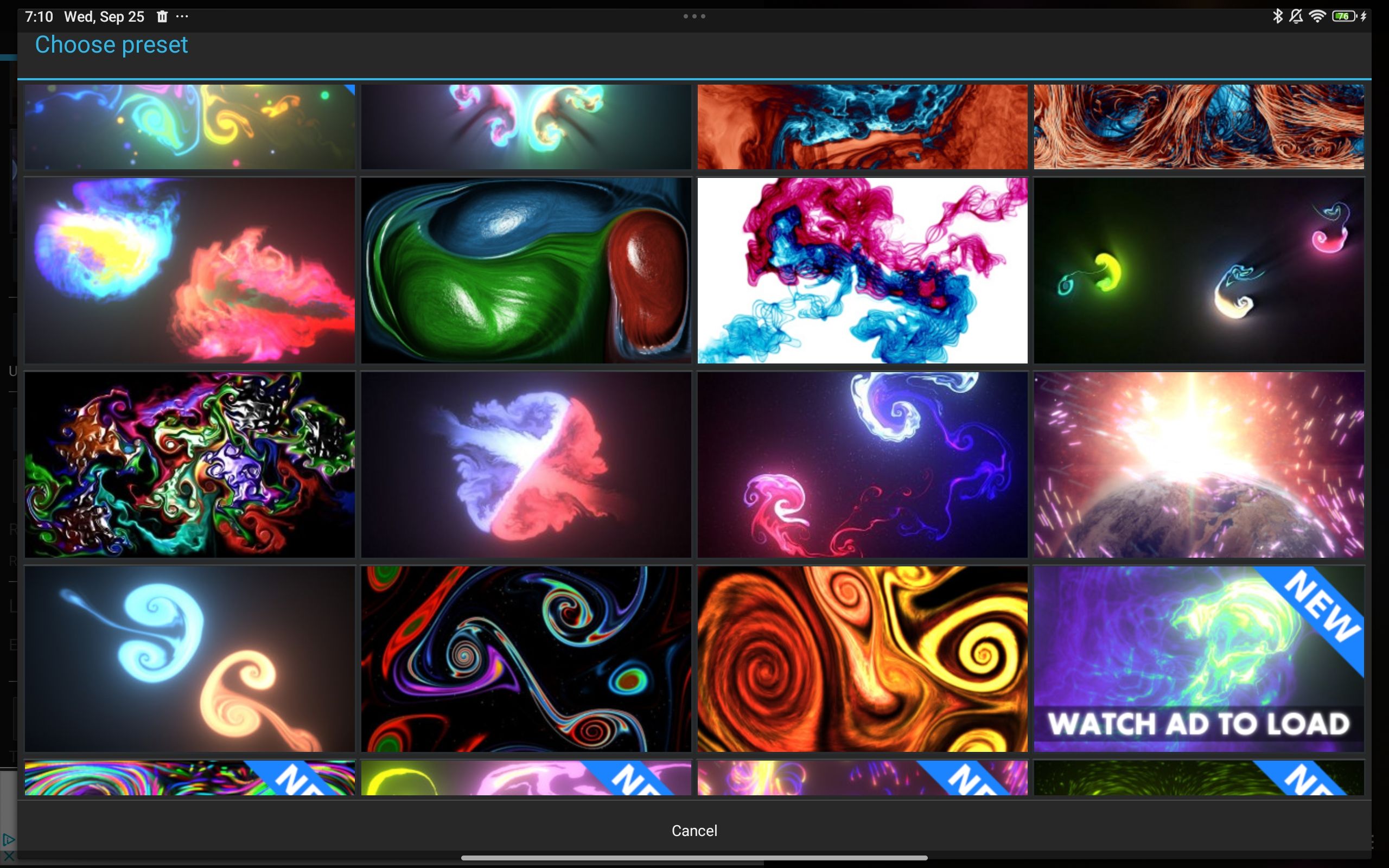1389x868 pixels.
Task: Choose the dark multicolor vortex swirls preset
Action: pyautogui.click(x=526, y=659)
